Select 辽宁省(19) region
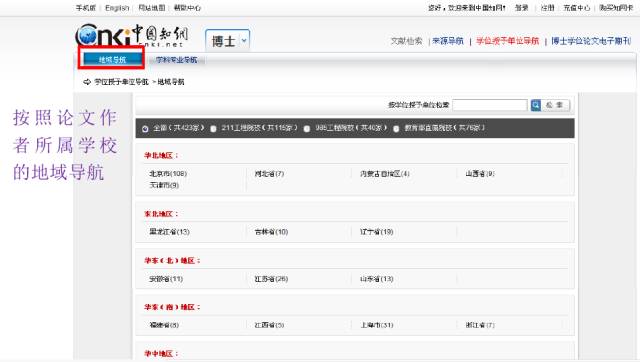This screenshot has width=640, height=362. point(376,232)
